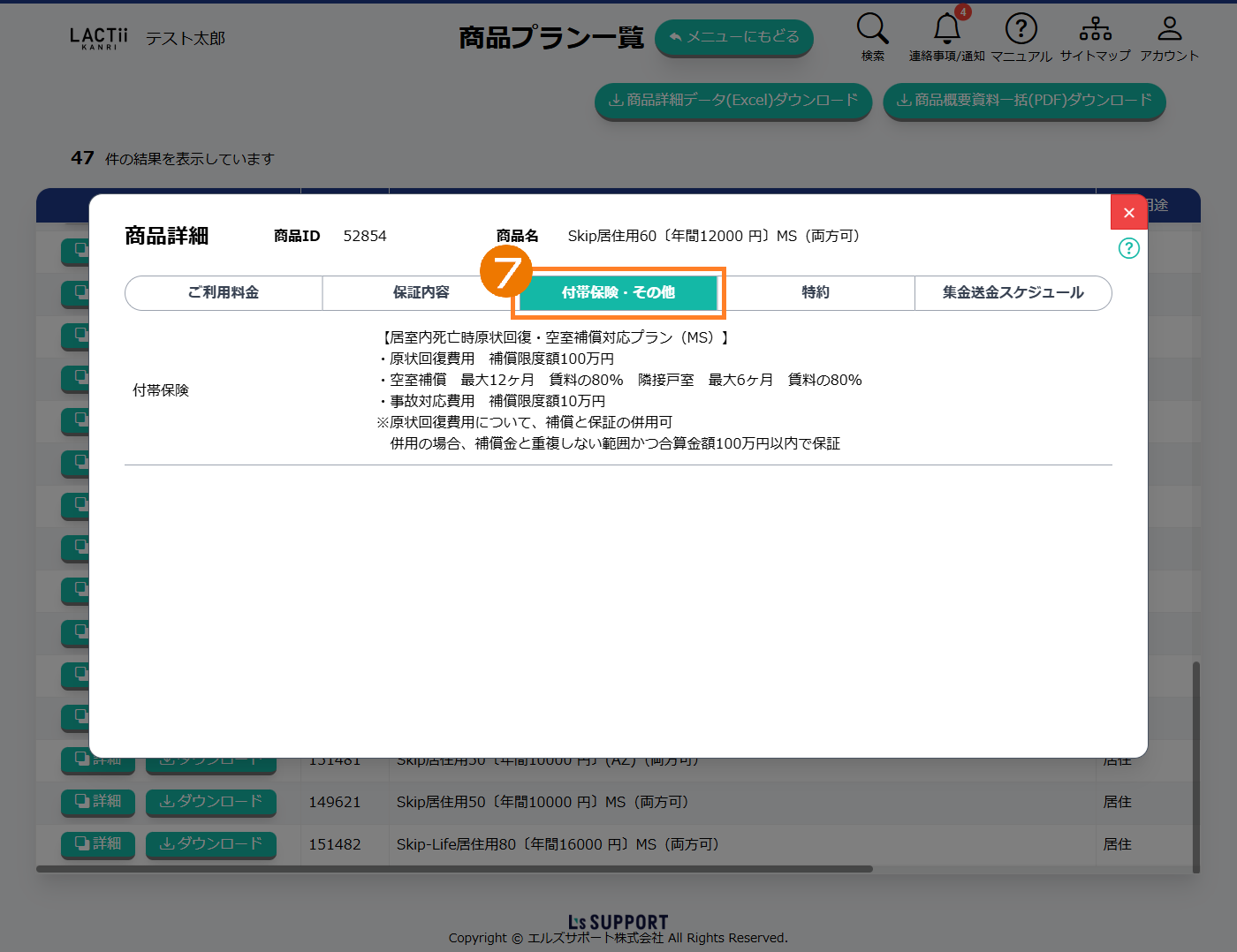Viewport: 1237px width, 952px height.
Task: Open the manual question mark icon
Action: click(1021, 29)
